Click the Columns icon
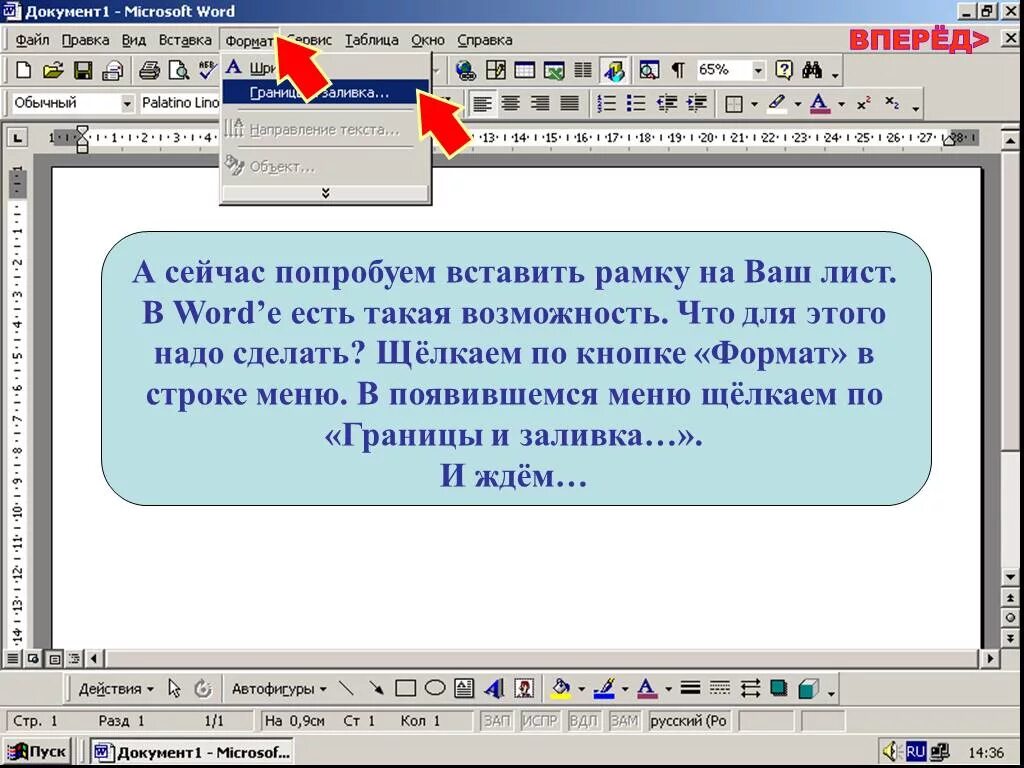This screenshot has width=1024, height=768. 583,70
